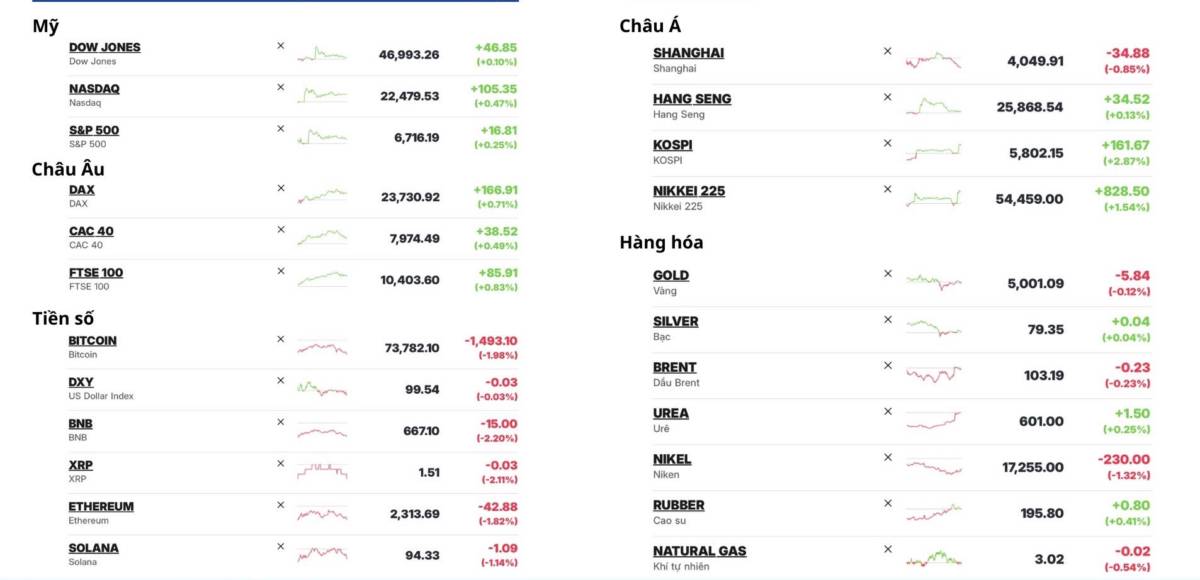Open the UREA sparkline chart
1200x580 pixels.
click(933, 420)
